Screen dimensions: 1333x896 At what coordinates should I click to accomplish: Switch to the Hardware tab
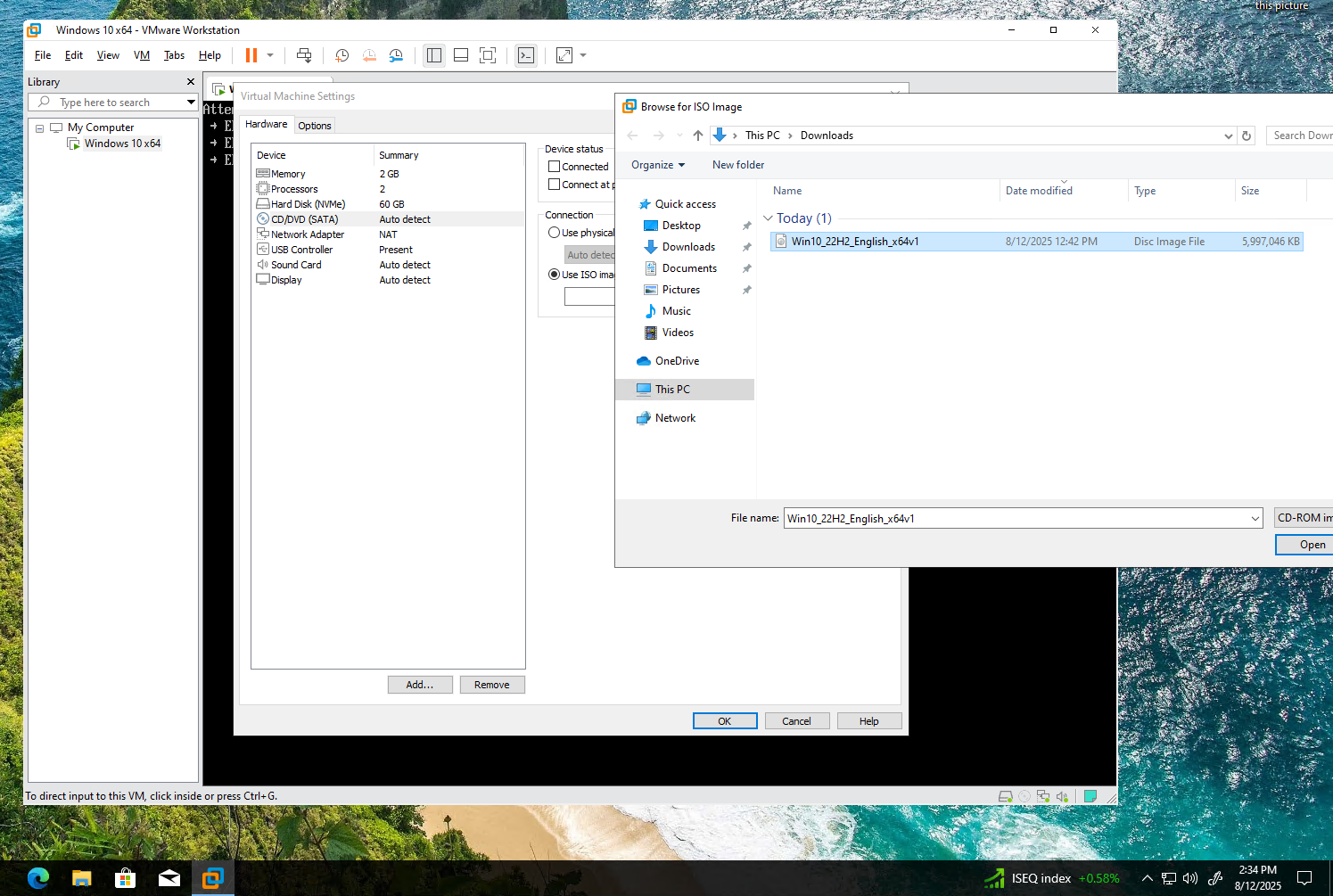pos(267,125)
